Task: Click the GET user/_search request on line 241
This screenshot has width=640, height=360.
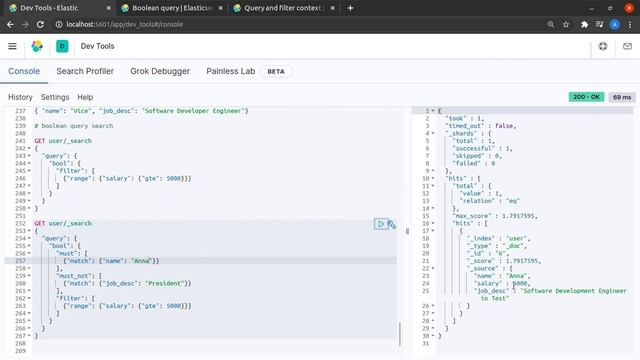Action: (63, 141)
